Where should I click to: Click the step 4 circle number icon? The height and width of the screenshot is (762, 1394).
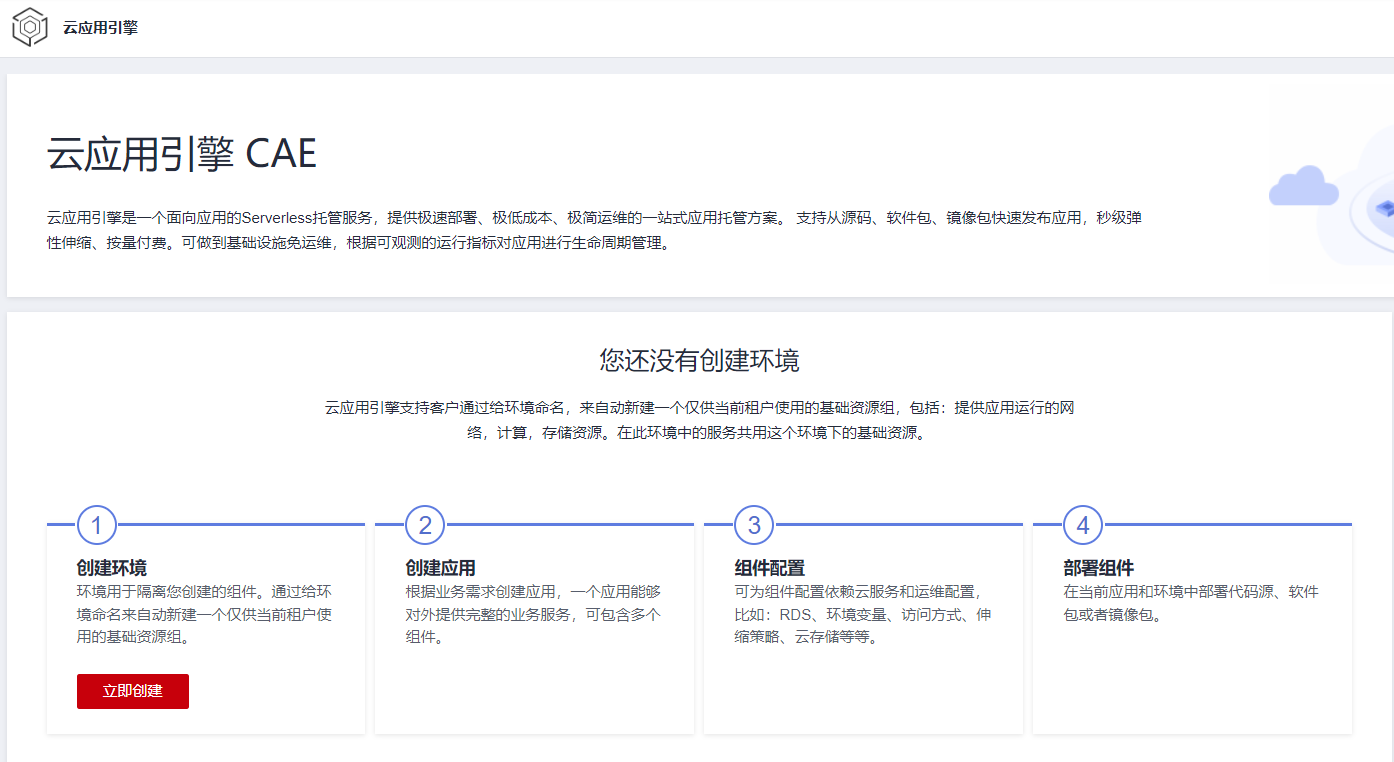coord(1083,525)
